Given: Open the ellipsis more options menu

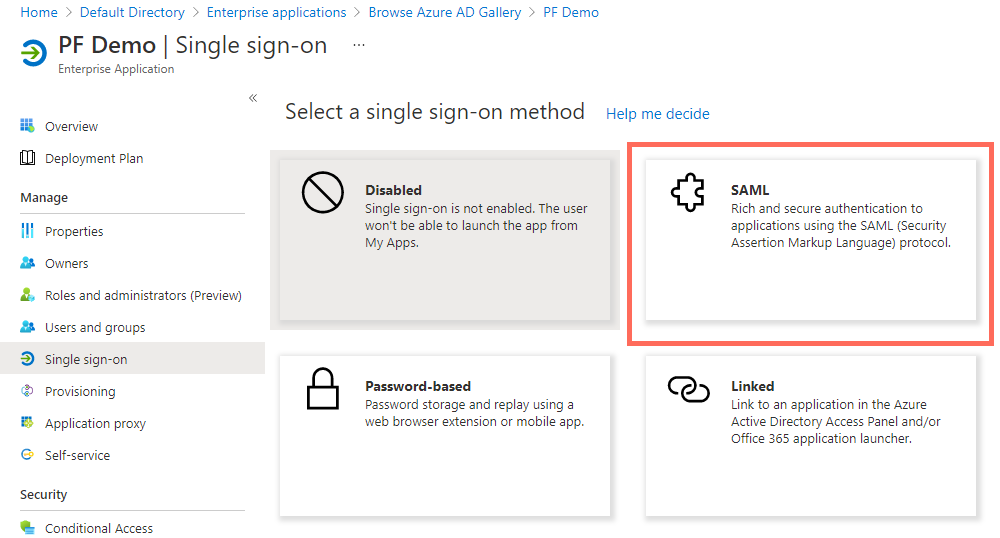Looking at the screenshot, I should [x=359, y=45].
